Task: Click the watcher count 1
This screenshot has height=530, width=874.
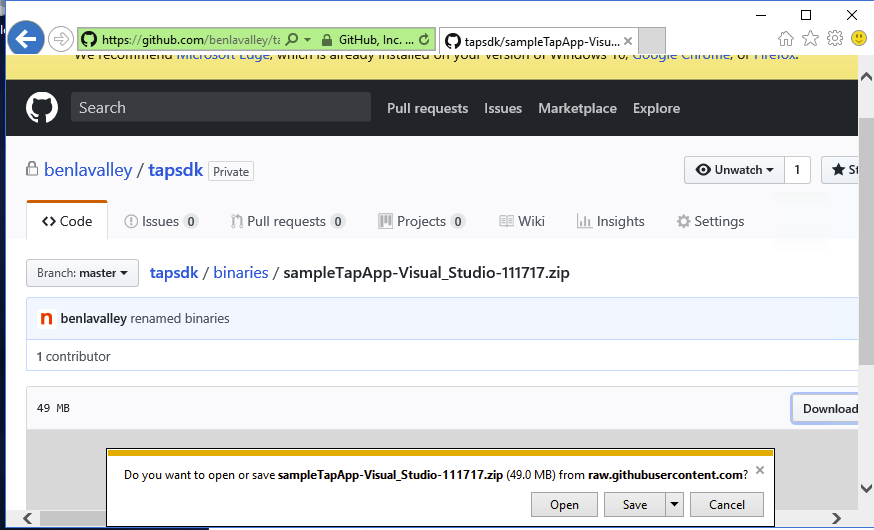Action: click(x=797, y=170)
